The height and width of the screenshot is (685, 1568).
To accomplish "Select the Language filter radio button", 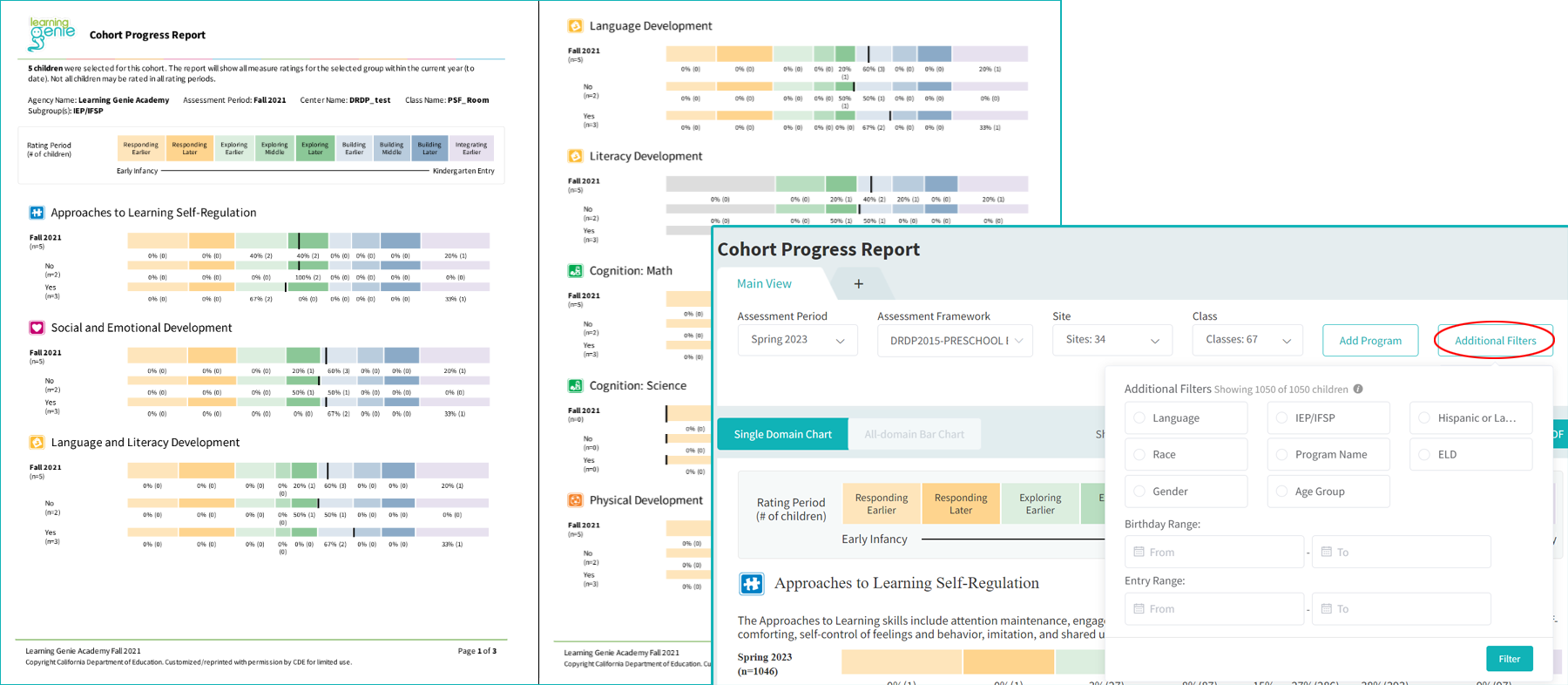I will tap(1139, 418).
